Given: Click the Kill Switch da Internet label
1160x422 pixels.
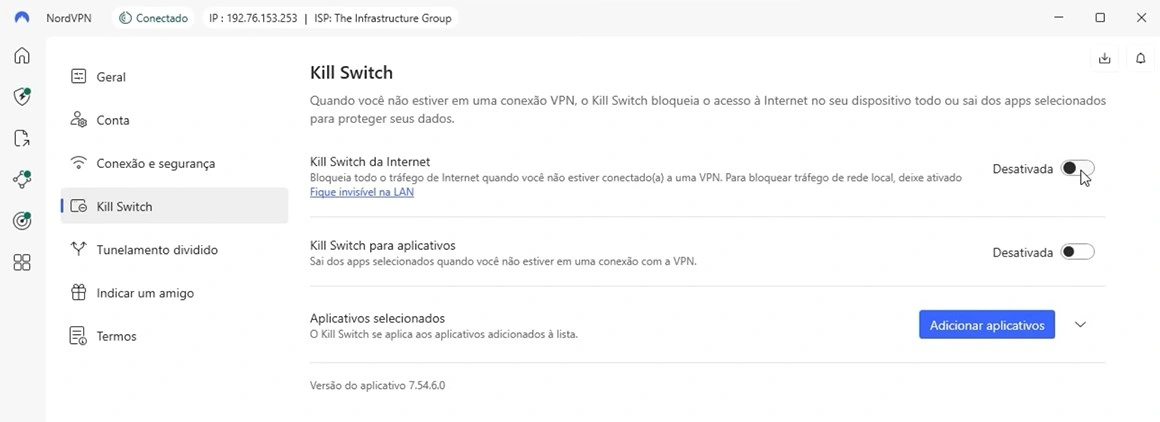Looking at the screenshot, I should pos(370,161).
